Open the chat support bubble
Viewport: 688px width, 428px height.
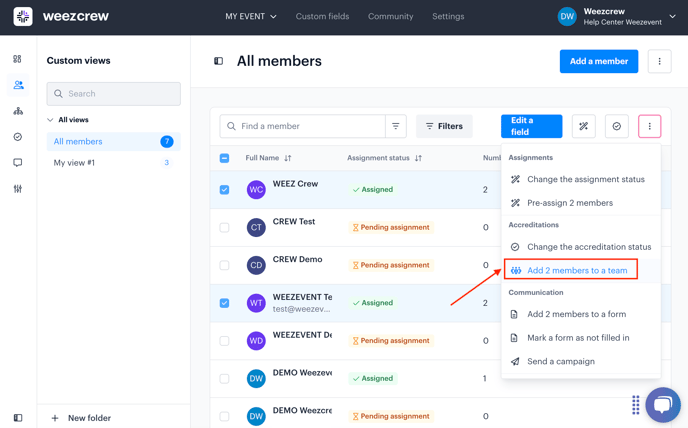point(663,405)
